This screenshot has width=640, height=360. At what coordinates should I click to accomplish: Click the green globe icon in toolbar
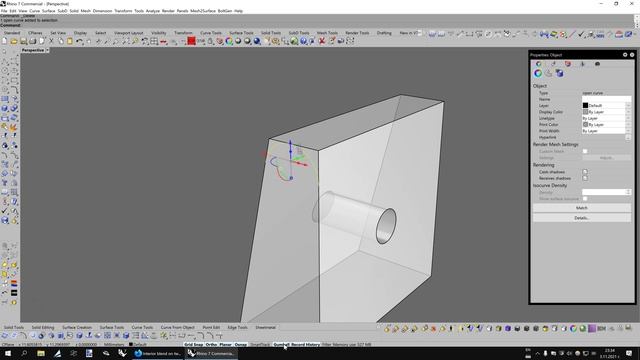tap(294, 41)
